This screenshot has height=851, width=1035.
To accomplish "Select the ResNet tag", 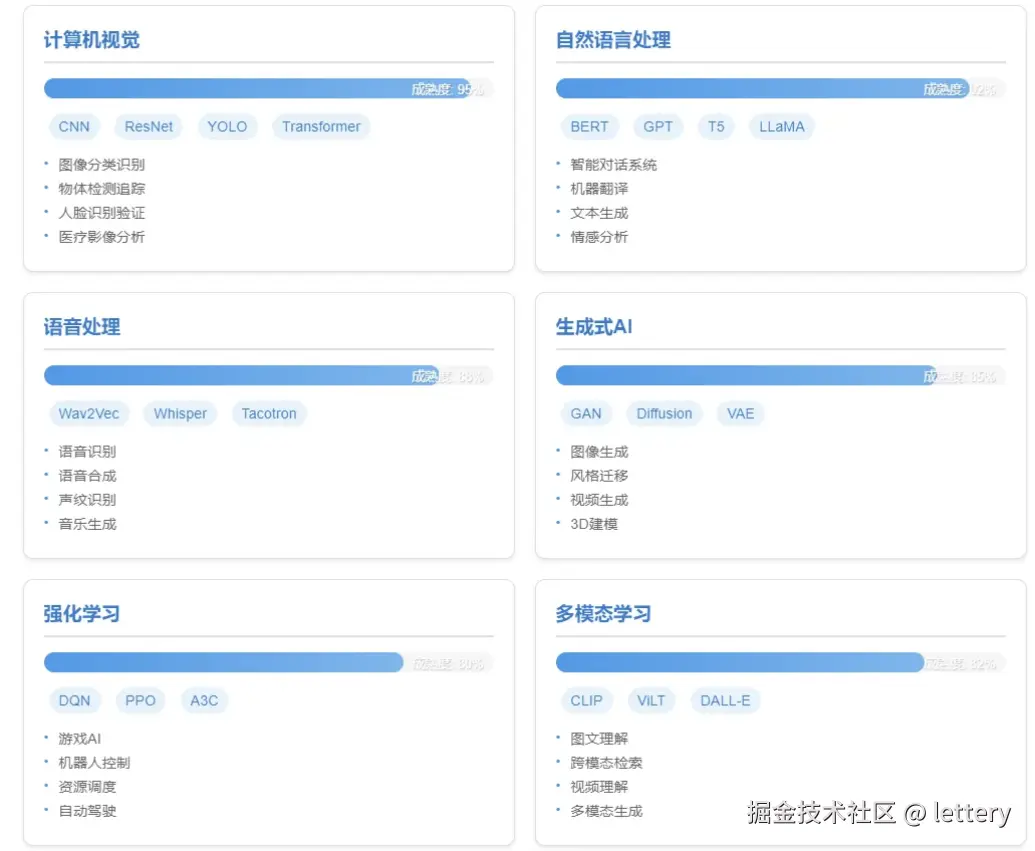I will 148,127.
